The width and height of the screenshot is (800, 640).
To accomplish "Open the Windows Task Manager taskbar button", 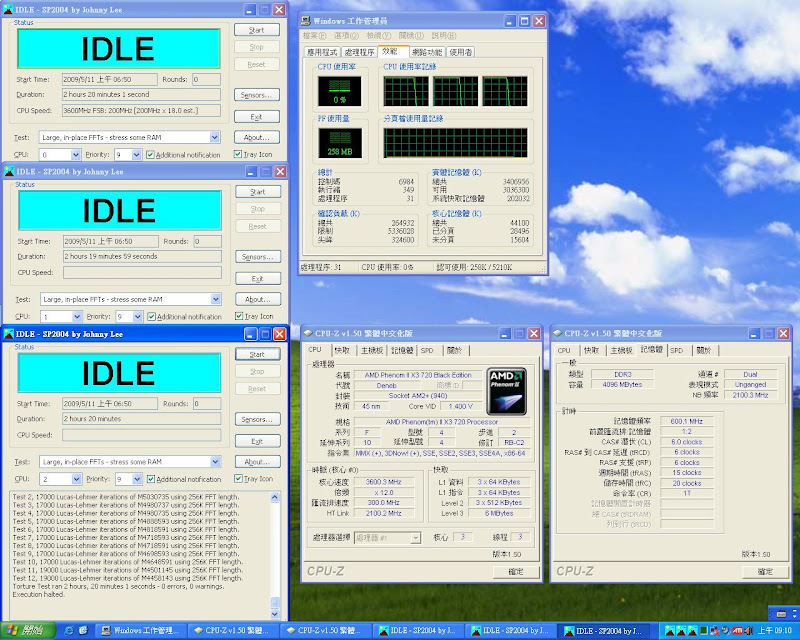I will click(138, 631).
